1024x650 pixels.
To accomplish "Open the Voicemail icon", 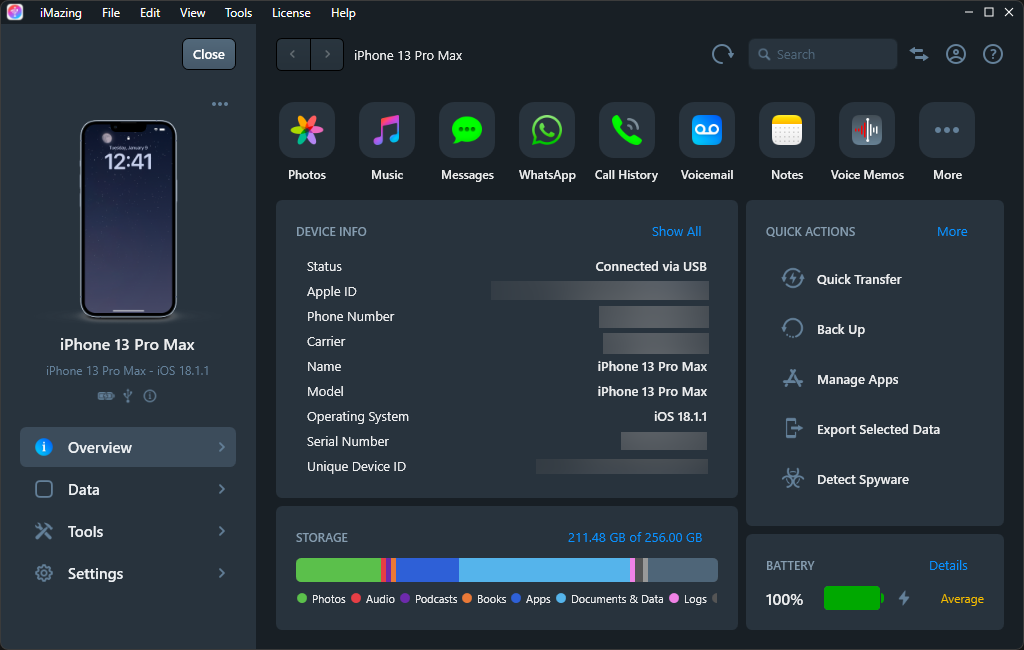I will coord(707,130).
